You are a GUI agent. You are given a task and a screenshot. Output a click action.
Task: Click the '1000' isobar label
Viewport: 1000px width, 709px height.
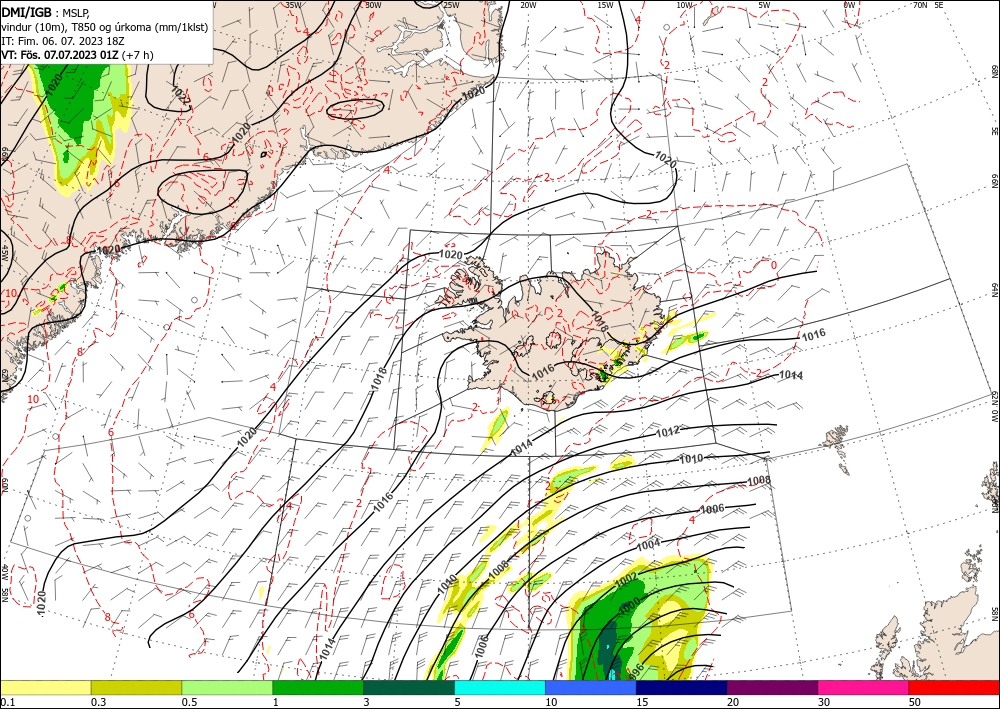click(x=629, y=606)
